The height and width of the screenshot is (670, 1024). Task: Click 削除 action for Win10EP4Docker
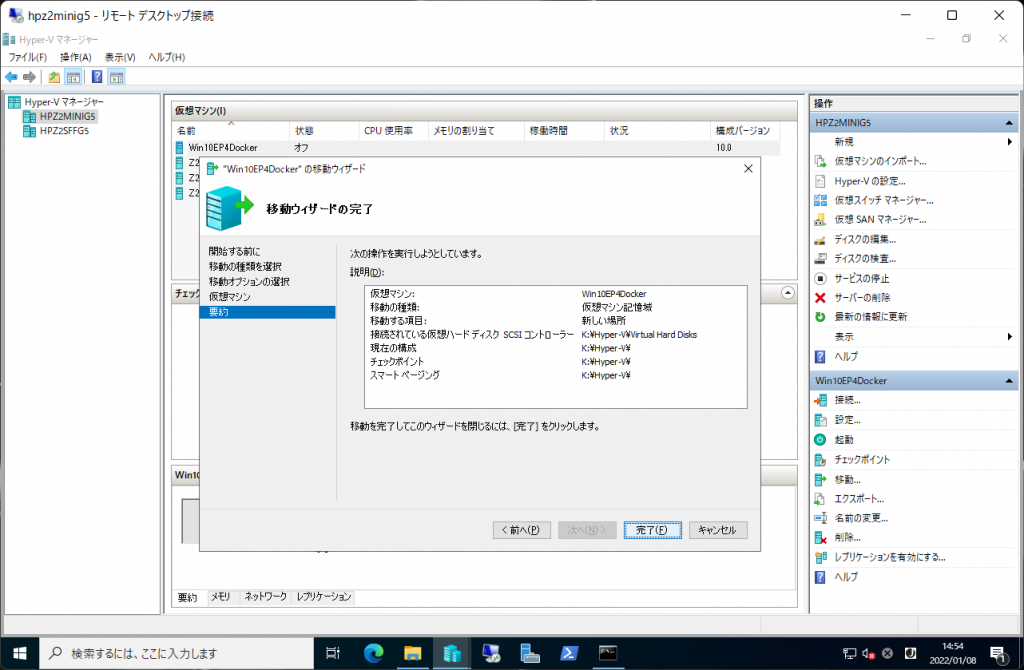click(847, 537)
